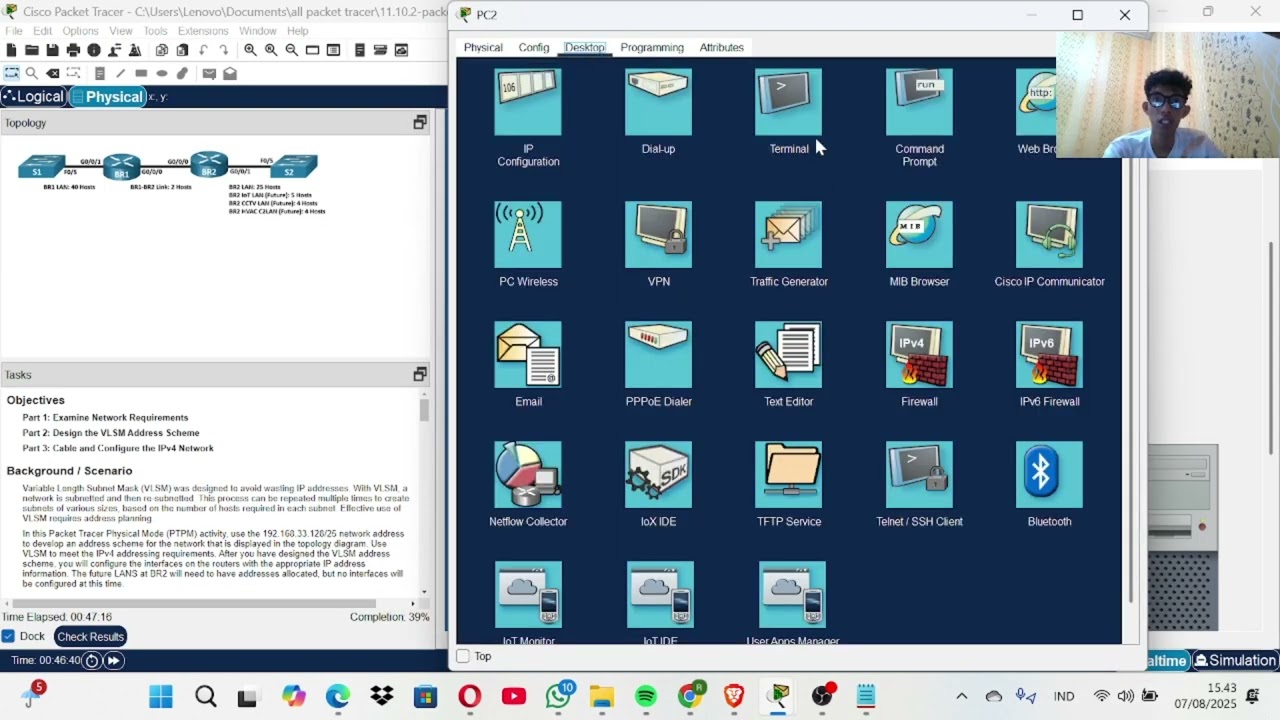Open the Telnet / SSH Client
The width and height of the screenshot is (1280, 720).
pyautogui.click(x=919, y=475)
